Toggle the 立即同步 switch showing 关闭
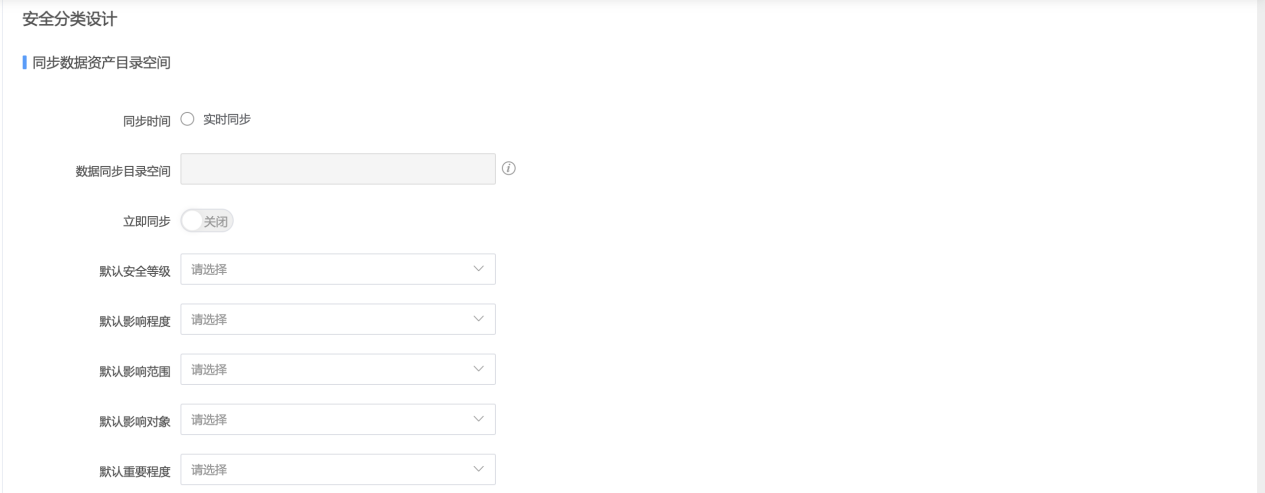The width and height of the screenshot is (1265, 493). [x=207, y=221]
